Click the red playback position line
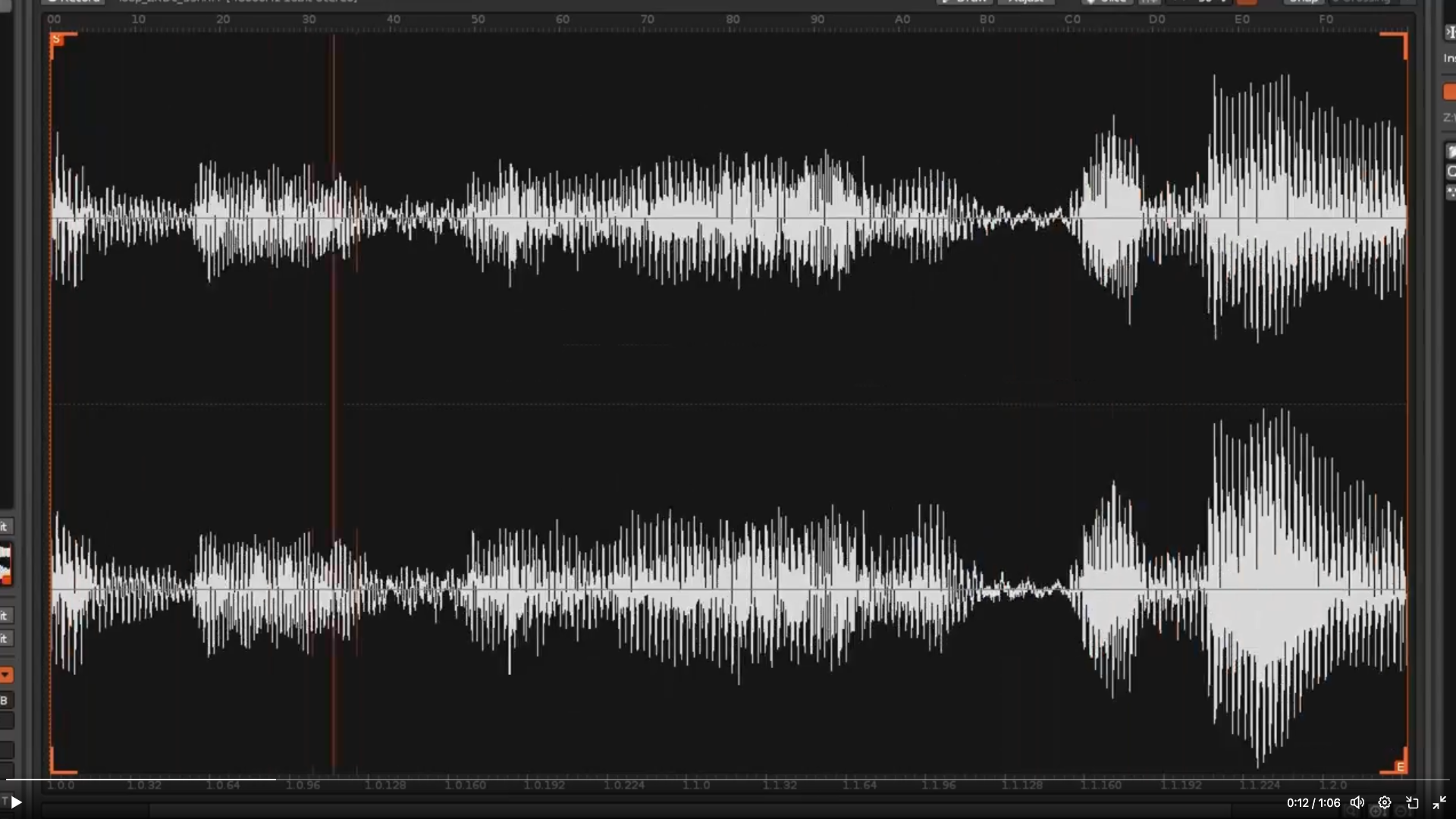This screenshot has width=1456, height=819. [x=333, y=379]
